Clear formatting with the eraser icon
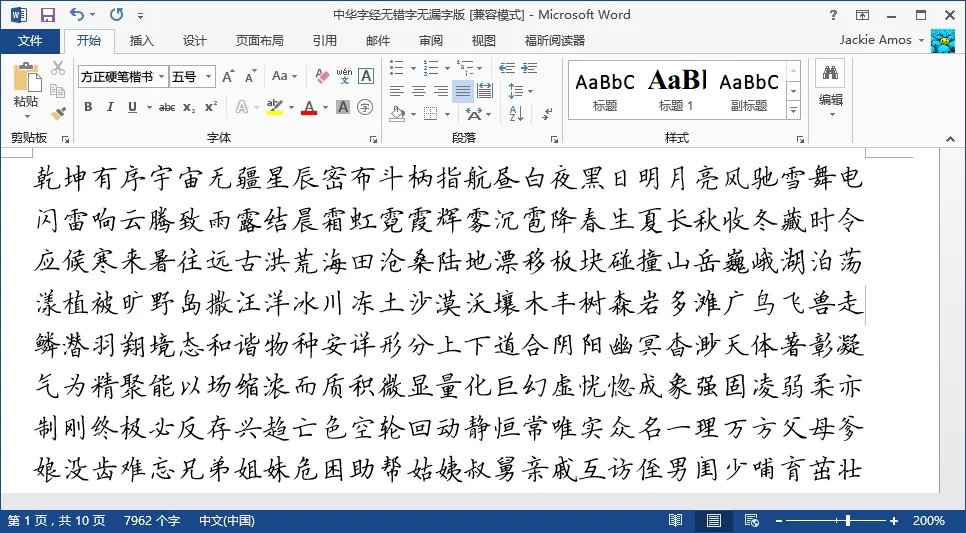This screenshot has width=966, height=533. pyautogui.click(x=322, y=76)
